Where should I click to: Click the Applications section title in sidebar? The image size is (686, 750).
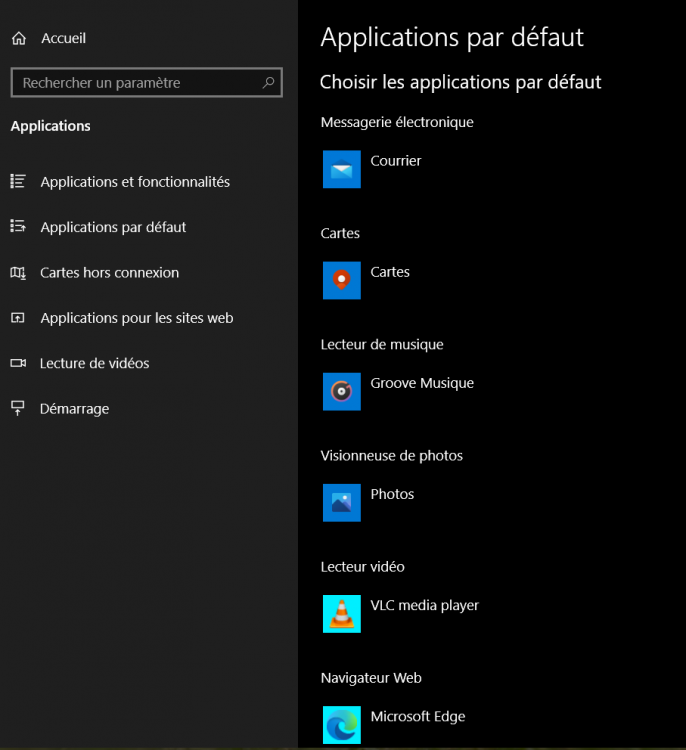(x=51, y=126)
